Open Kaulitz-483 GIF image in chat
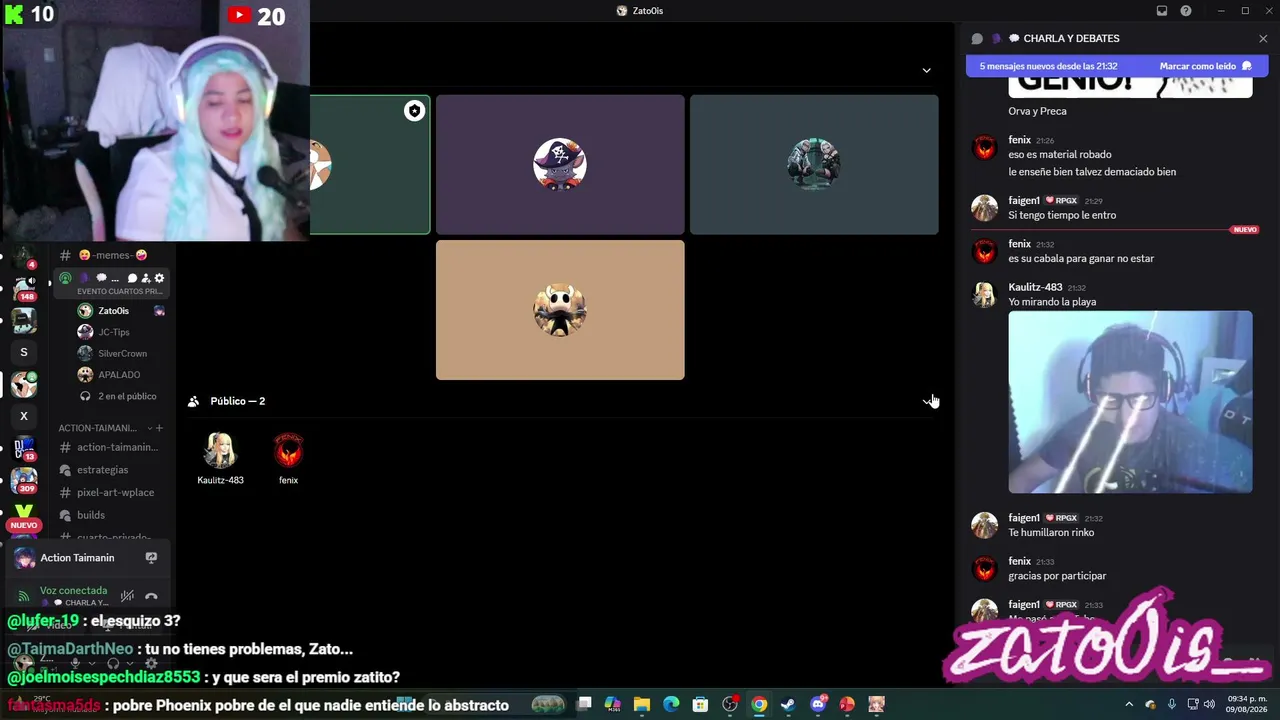Screen dimensions: 1280x720 pos(1130,402)
